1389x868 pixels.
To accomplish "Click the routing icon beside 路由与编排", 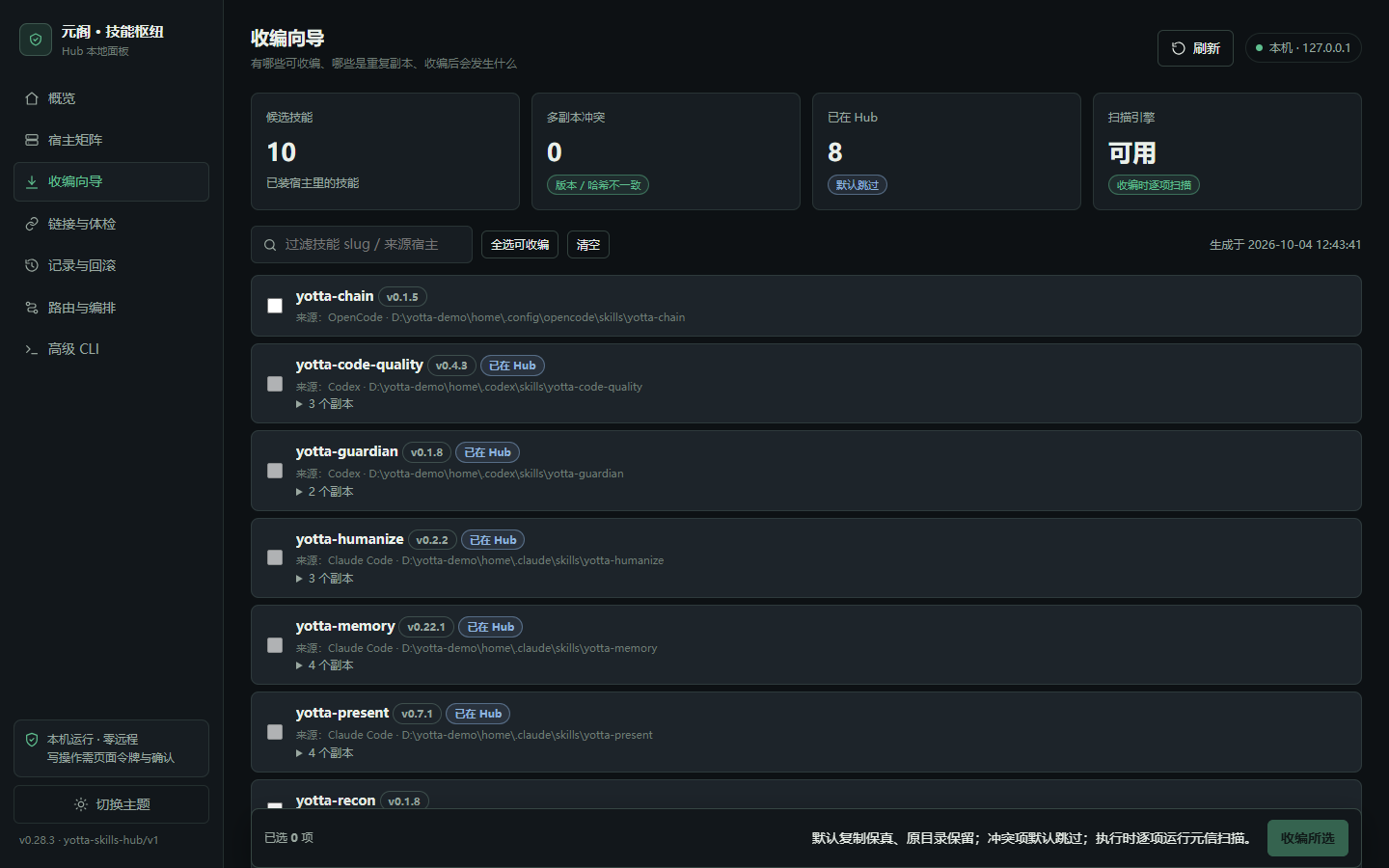I will (x=32, y=308).
